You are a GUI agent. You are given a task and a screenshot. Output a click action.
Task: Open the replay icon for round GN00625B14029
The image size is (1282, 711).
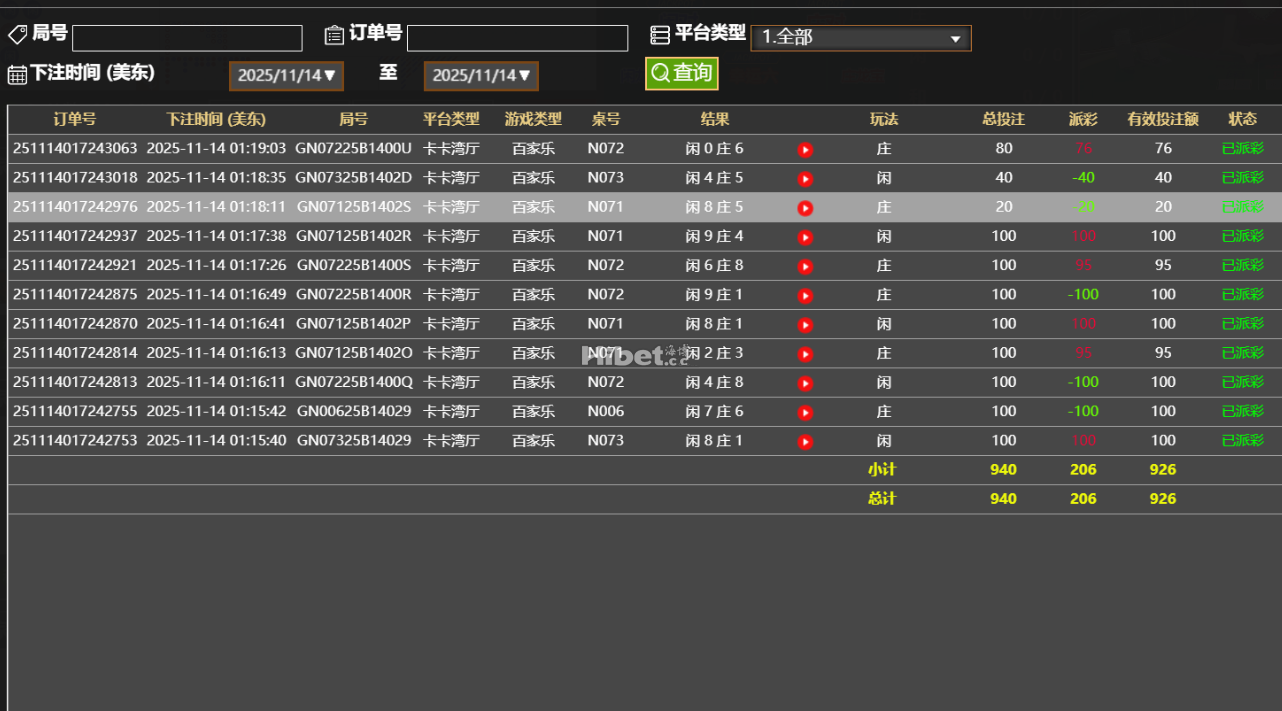click(805, 411)
